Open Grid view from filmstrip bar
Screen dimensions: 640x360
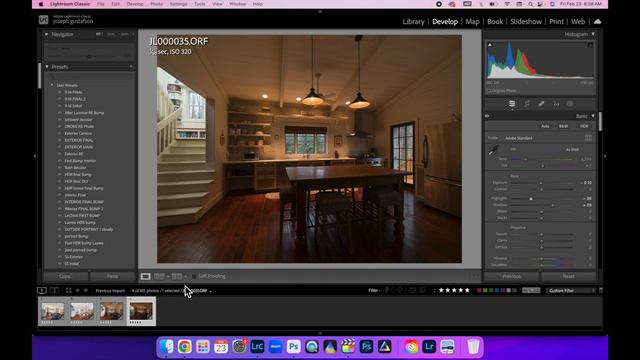coord(69,291)
